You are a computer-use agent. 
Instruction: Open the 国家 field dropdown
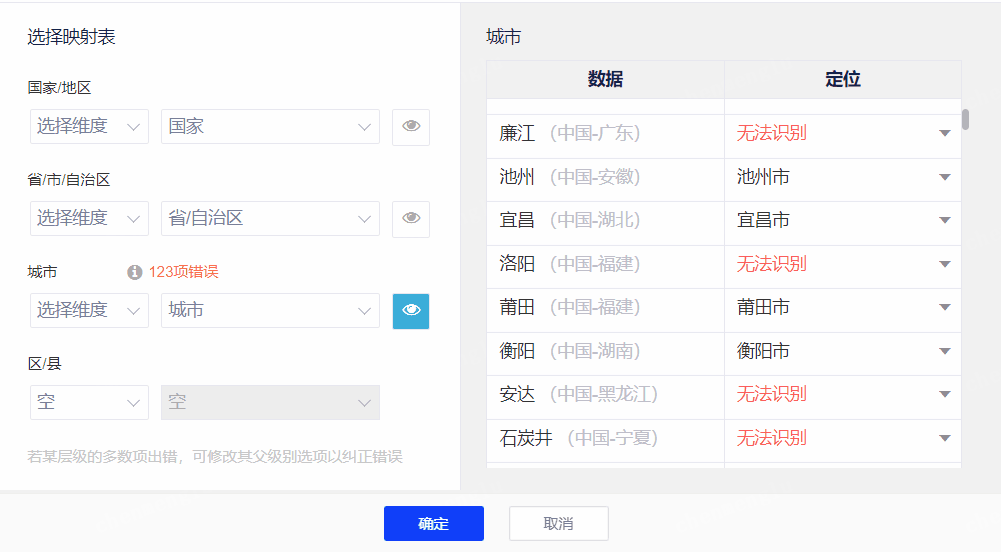[270, 127]
